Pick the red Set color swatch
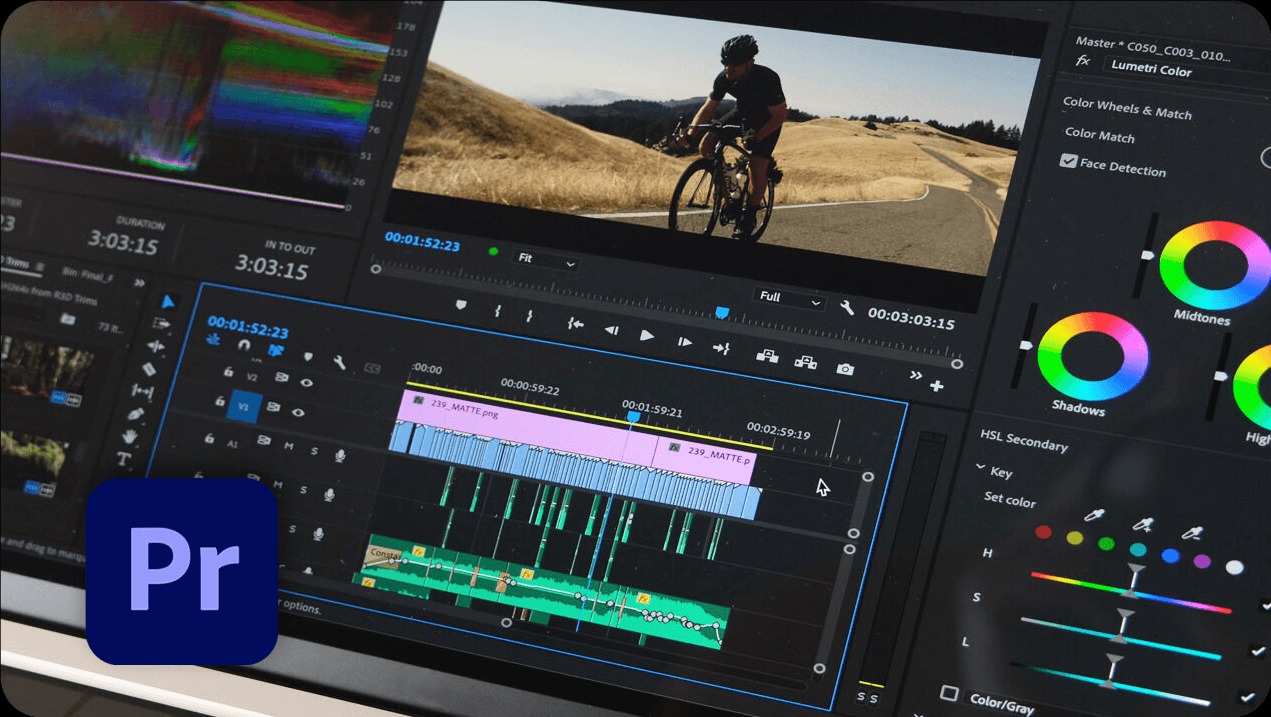The image size is (1271, 717). click(1043, 532)
